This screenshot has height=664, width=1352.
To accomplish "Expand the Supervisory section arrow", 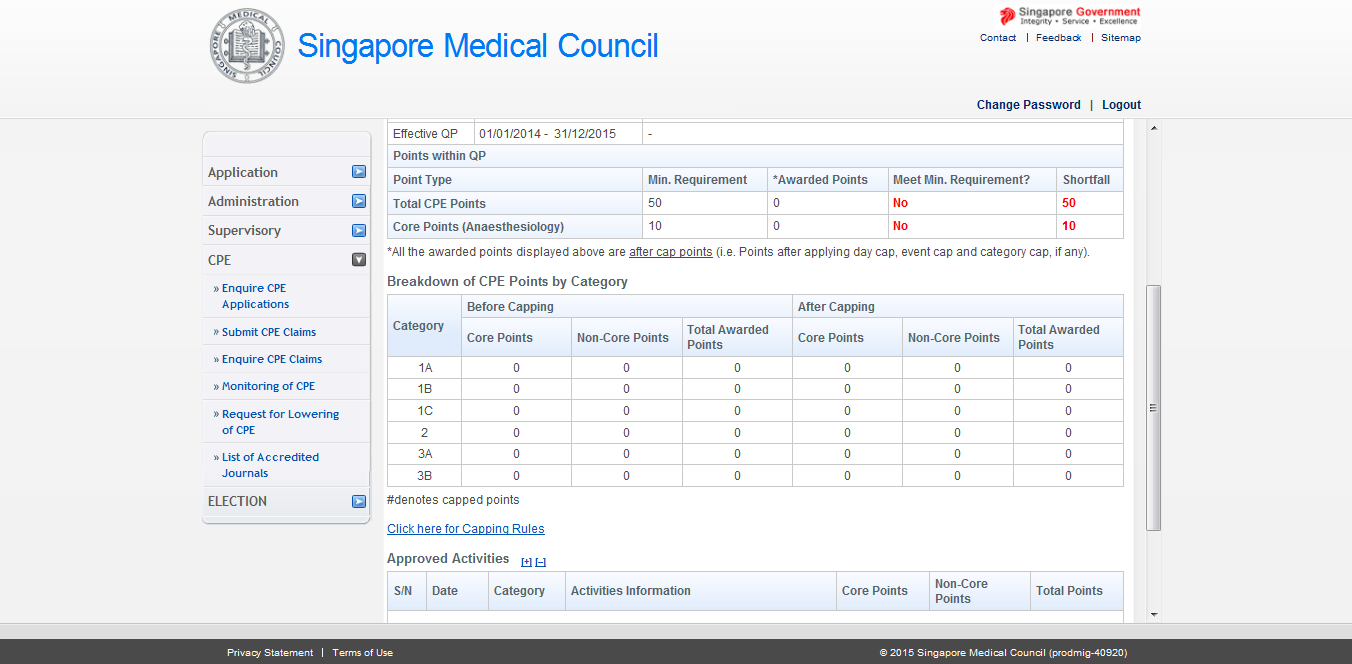I will [359, 230].
